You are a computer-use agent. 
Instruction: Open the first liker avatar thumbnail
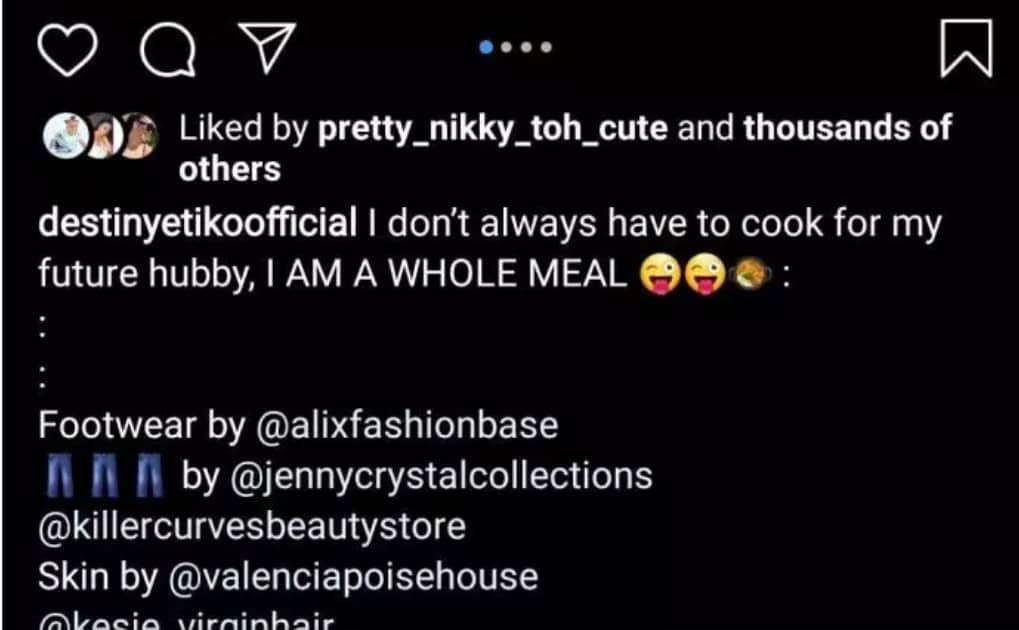pos(61,138)
